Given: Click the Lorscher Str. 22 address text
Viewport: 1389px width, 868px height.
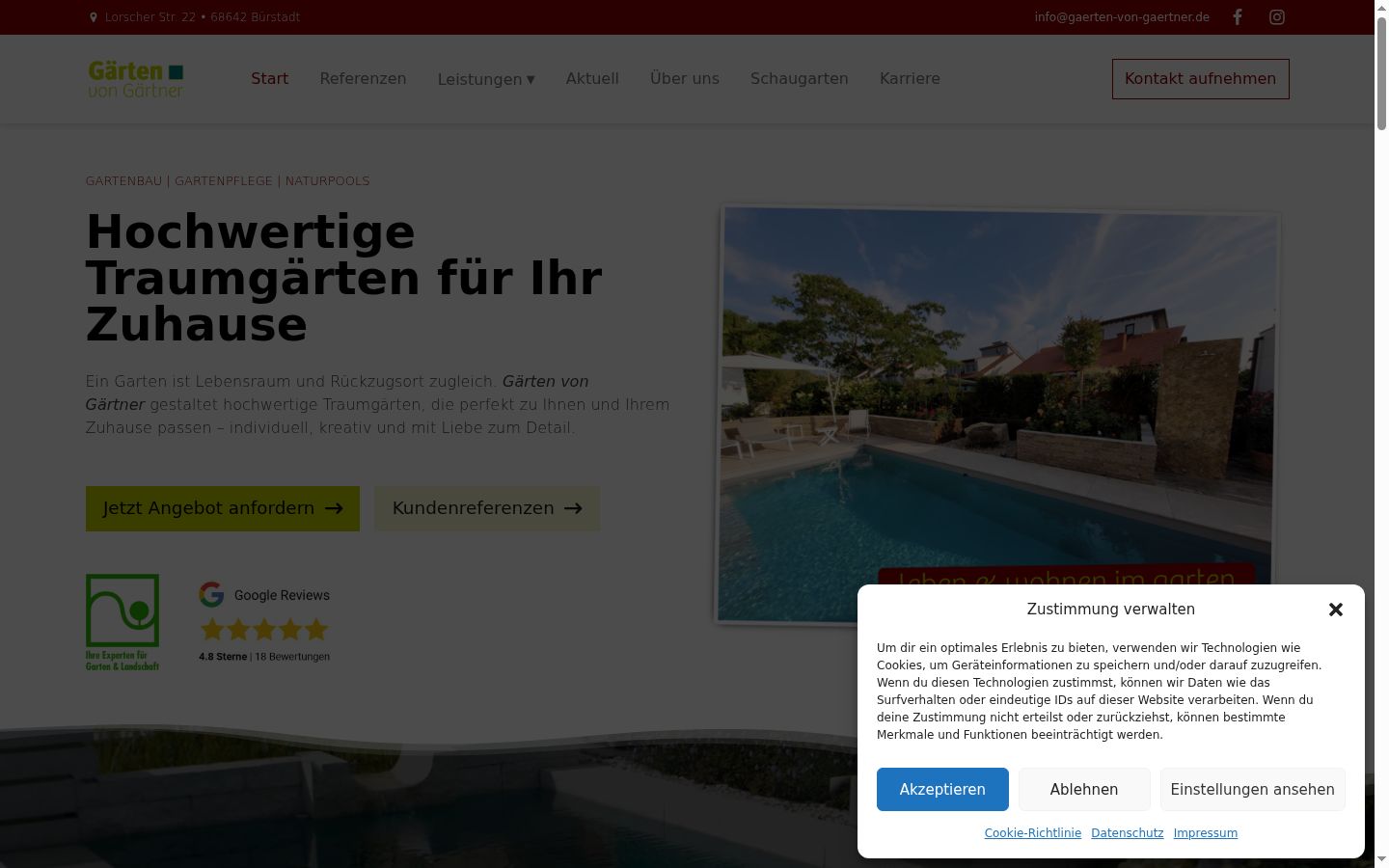Looking at the screenshot, I should pos(203,17).
